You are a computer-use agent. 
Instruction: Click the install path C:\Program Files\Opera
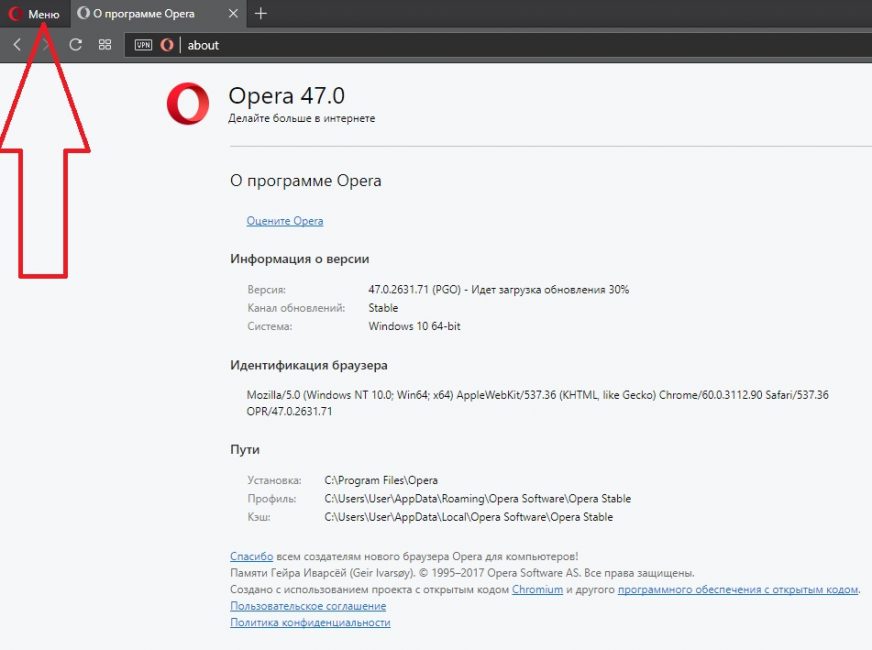[x=381, y=480]
